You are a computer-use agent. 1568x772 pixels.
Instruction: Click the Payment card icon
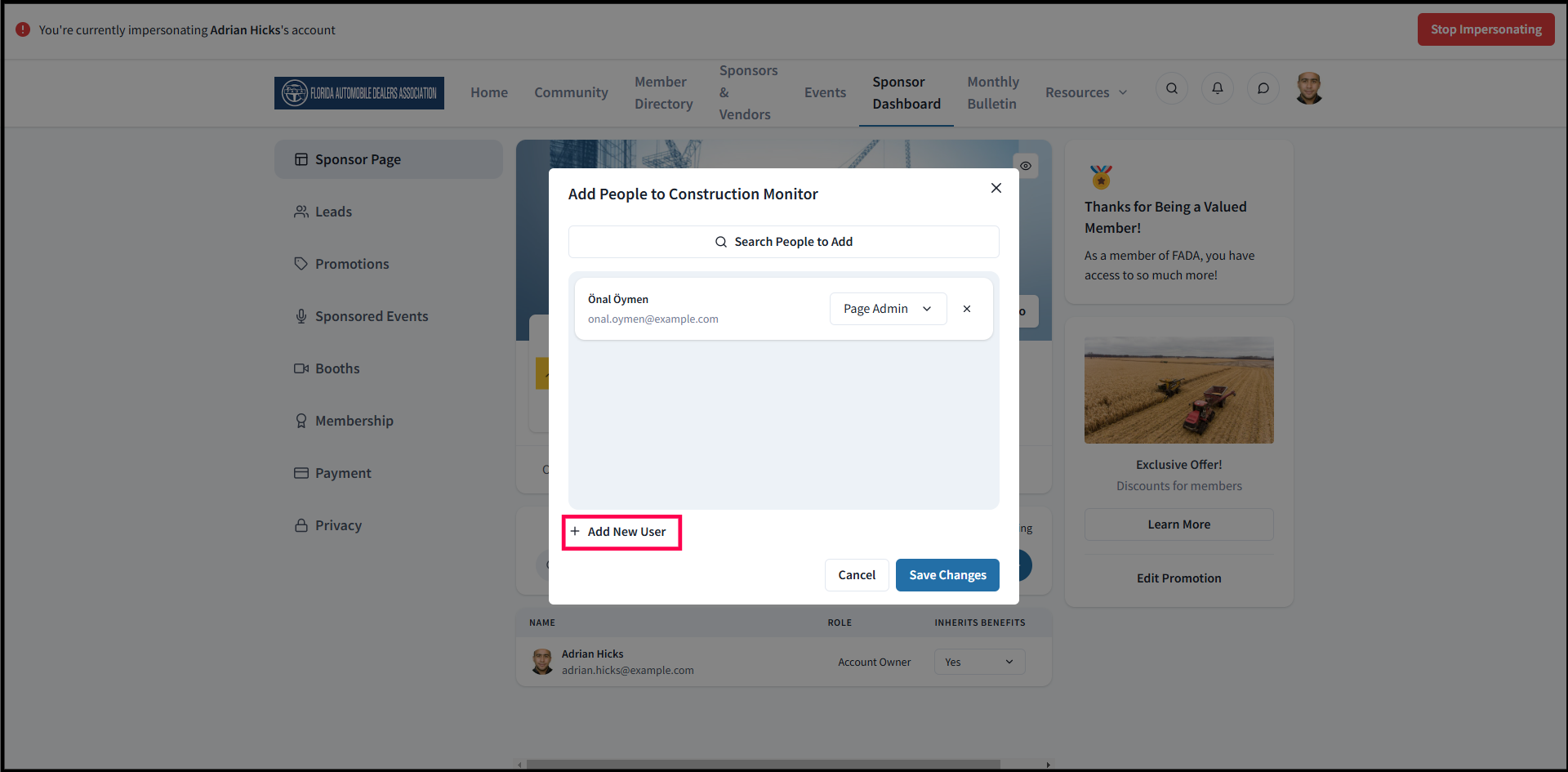301,473
